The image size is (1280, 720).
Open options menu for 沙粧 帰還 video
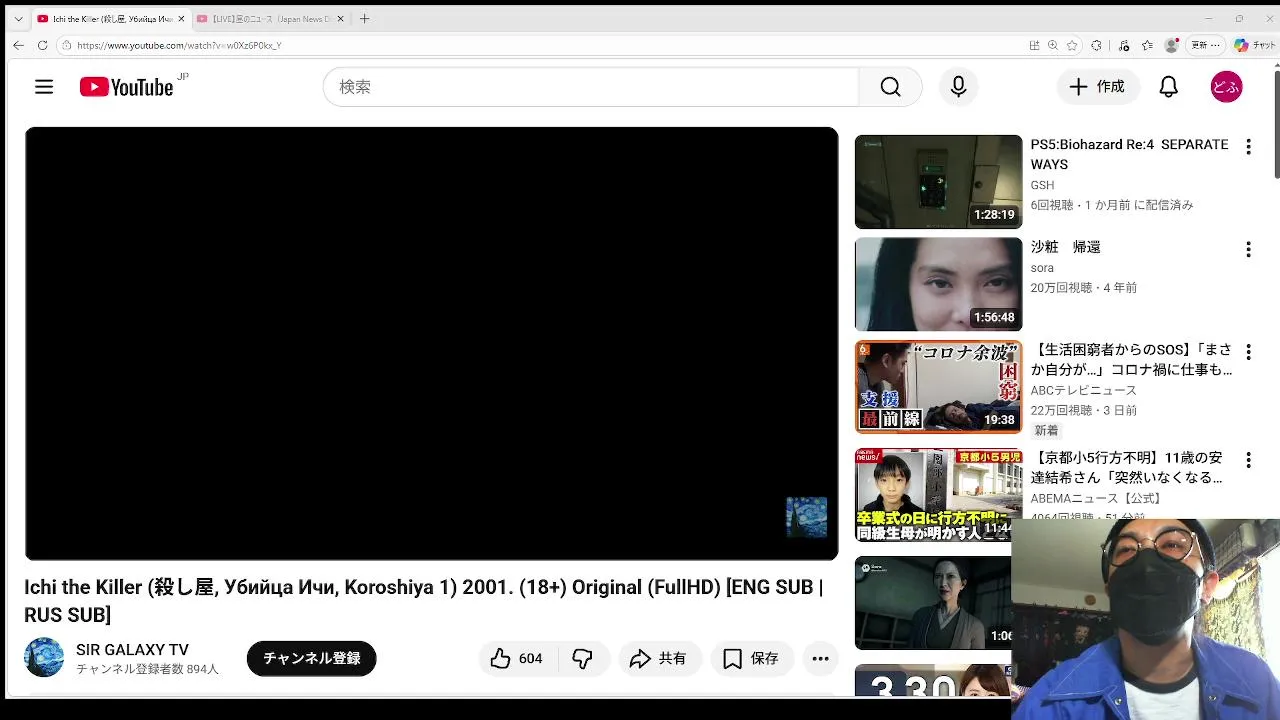pyautogui.click(x=1248, y=249)
